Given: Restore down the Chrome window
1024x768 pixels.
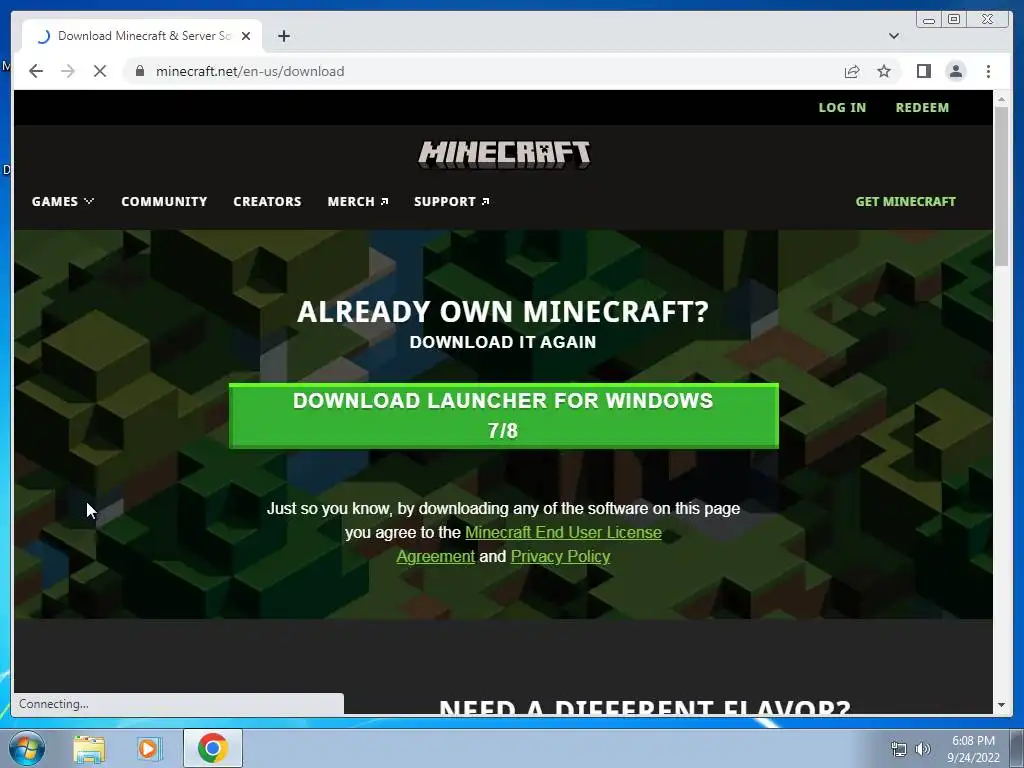Looking at the screenshot, I should pyautogui.click(x=954, y=20).
